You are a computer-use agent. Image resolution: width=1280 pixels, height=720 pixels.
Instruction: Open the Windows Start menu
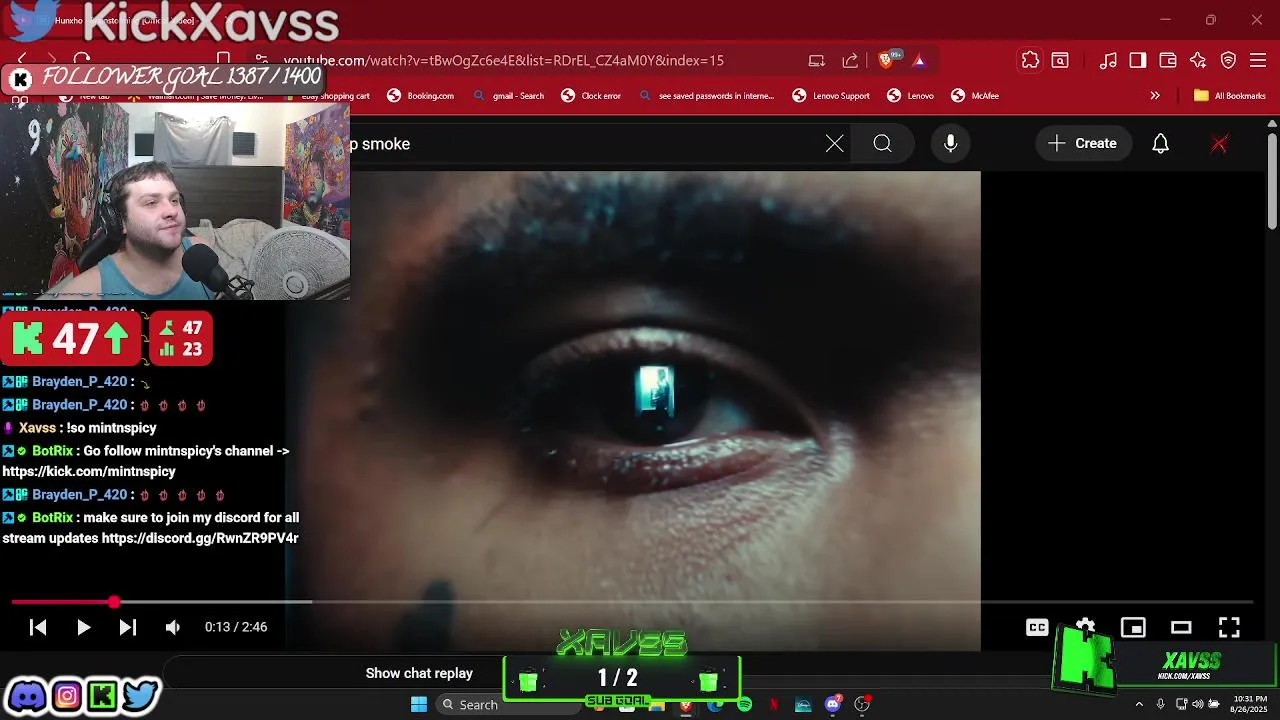(419, 705)
